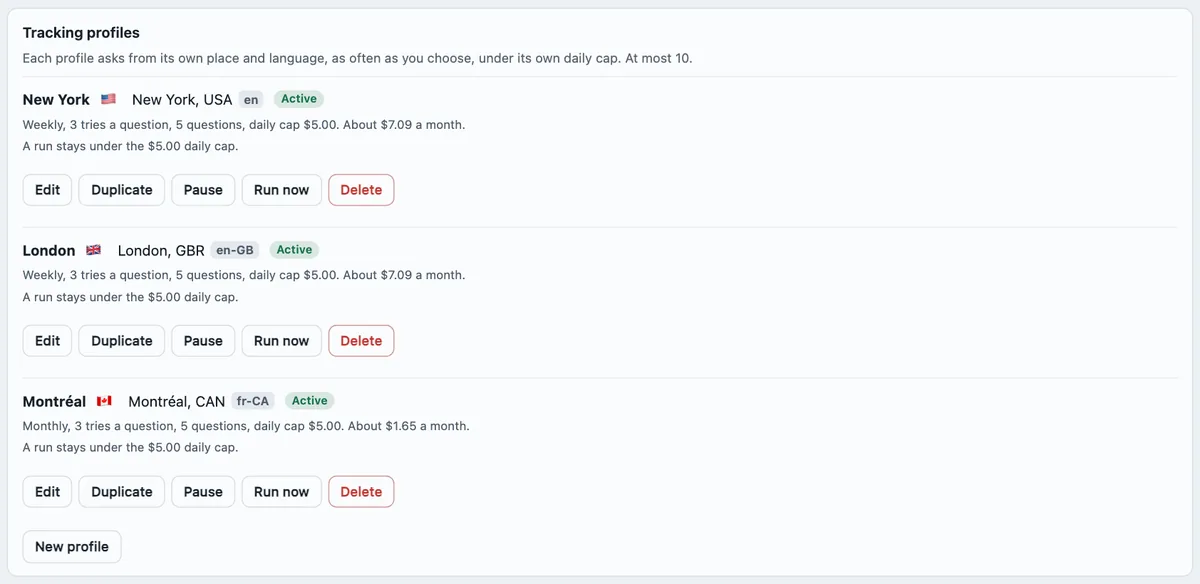
Task: Edit the Montréal profile
Action: [x=48, y=492]
